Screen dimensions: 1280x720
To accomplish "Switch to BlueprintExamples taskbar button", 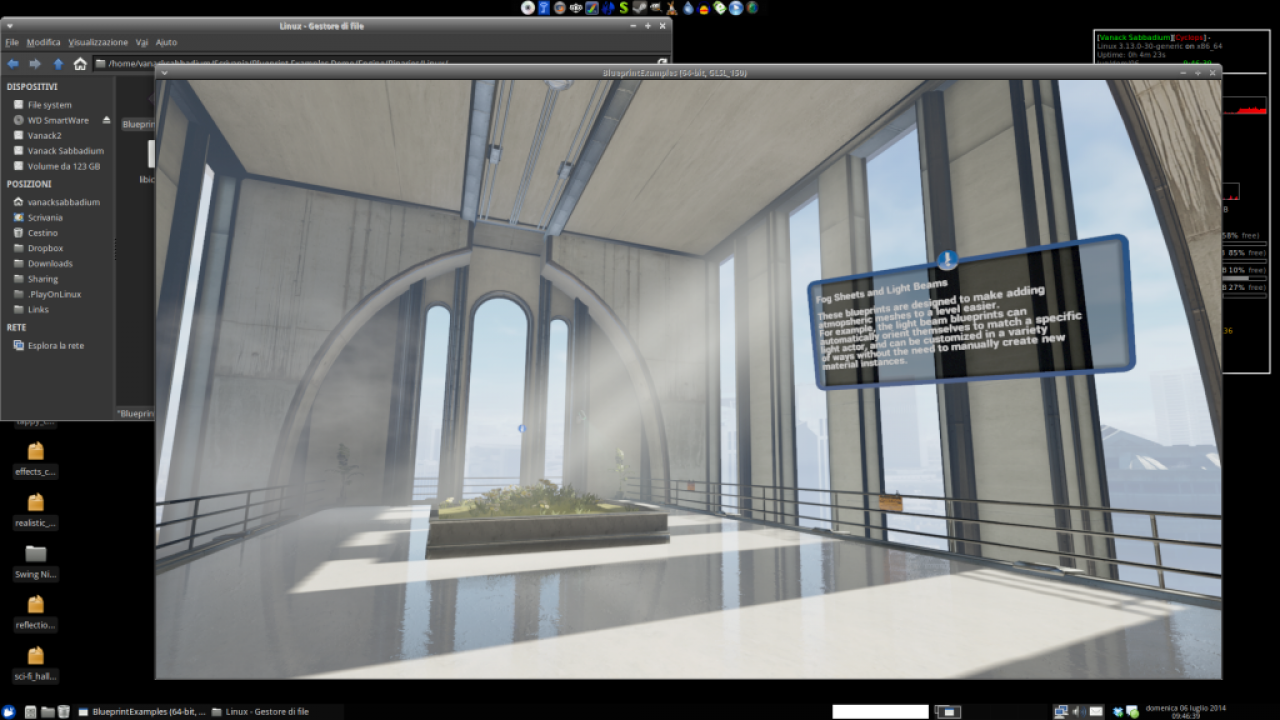I will (141, 712).
